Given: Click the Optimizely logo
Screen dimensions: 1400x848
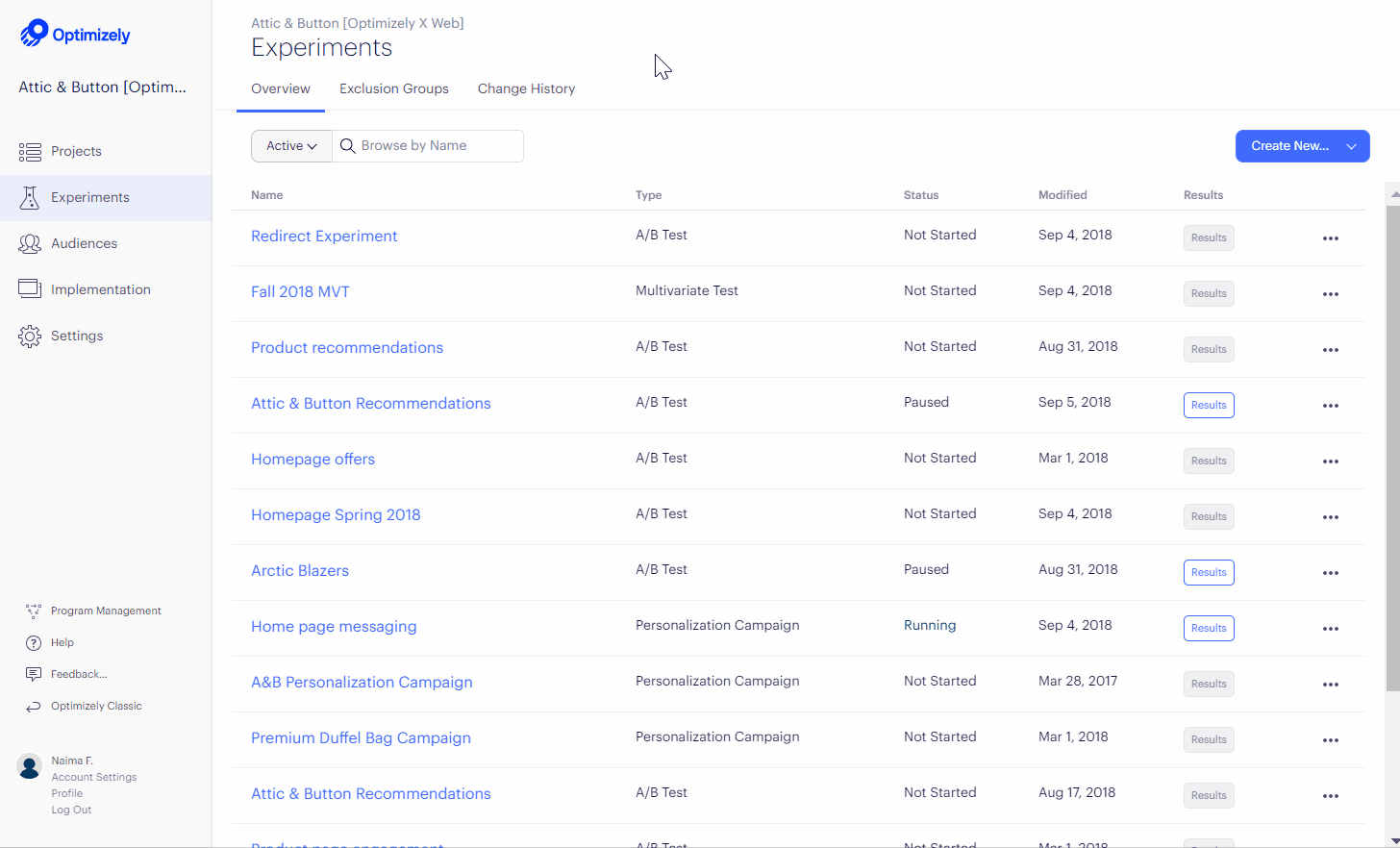Looking at the screenshot, I should (x=74, y=33).
